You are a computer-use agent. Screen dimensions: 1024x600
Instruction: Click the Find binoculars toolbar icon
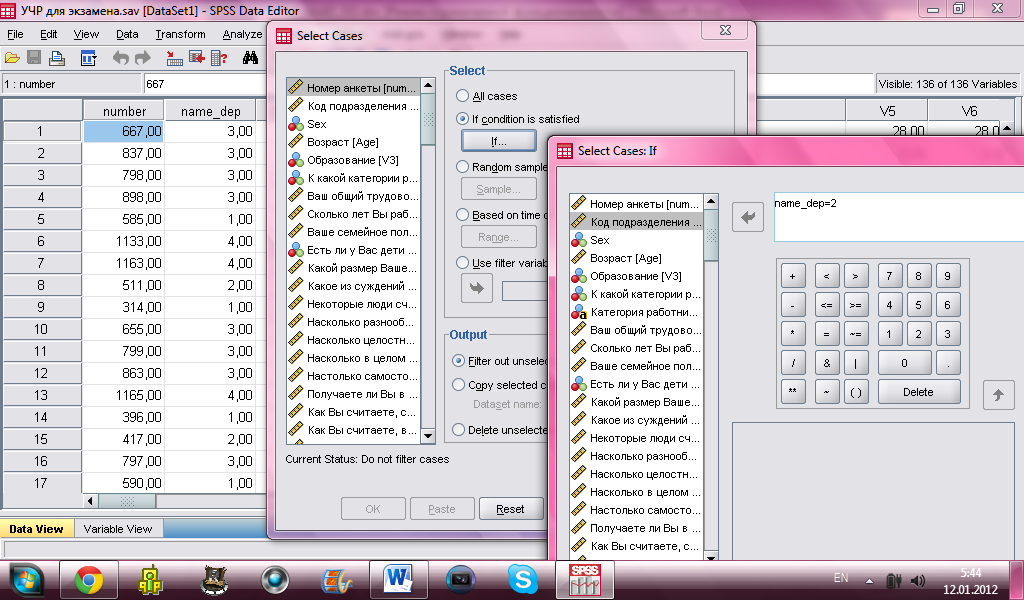pyautogui.click(x=250, y=58)
